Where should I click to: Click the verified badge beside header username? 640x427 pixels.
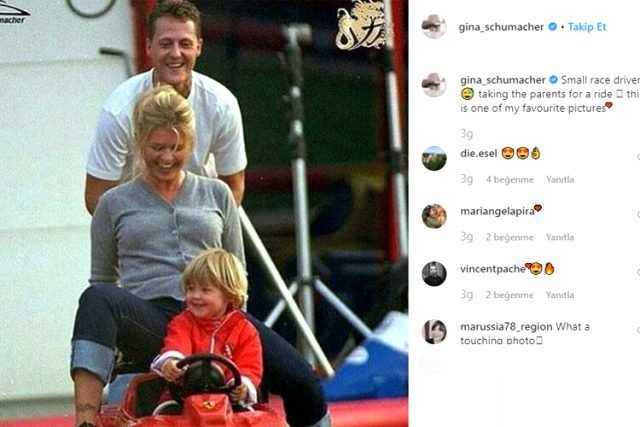click(552, 27)
